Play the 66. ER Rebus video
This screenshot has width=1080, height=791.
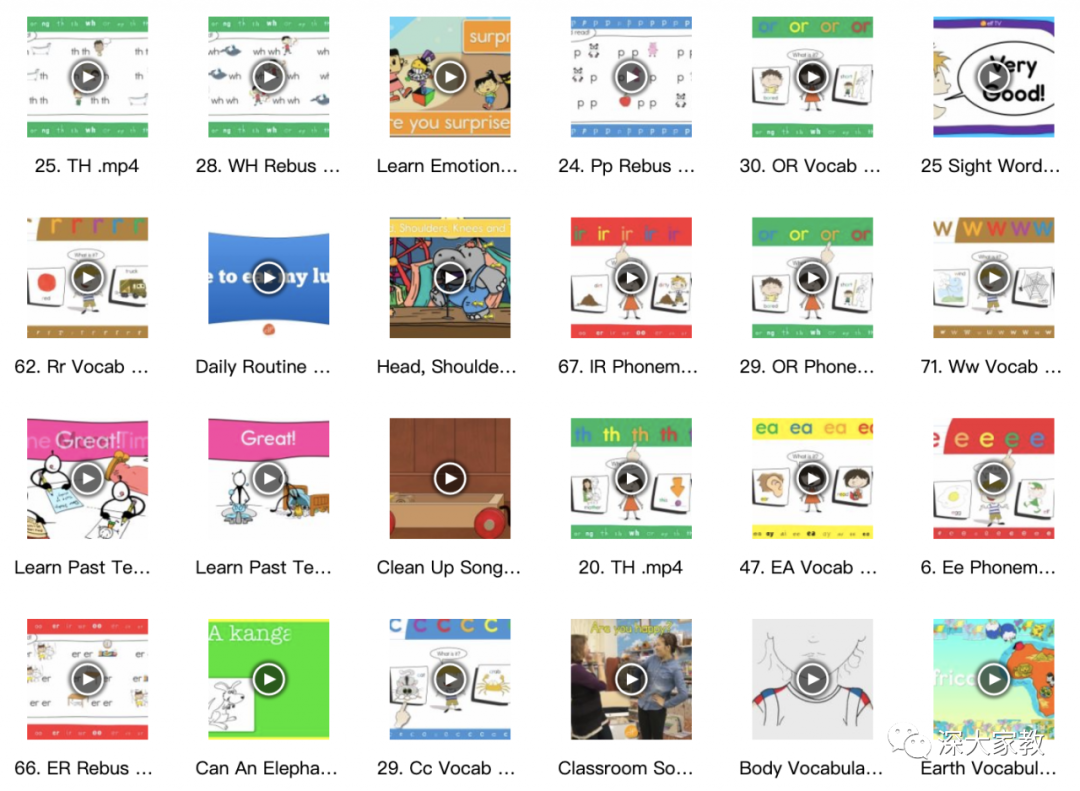pyautogui.click(x=87, y=679)
